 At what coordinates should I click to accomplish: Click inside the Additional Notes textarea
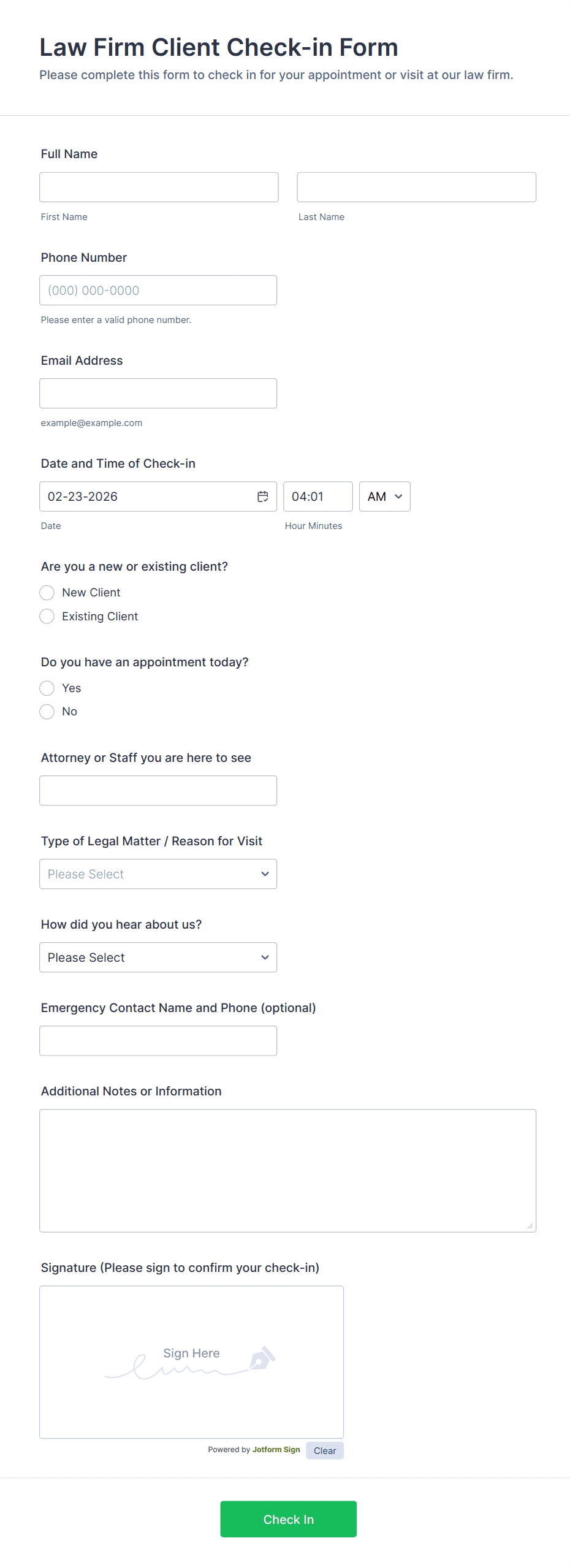click(287, 1170)
